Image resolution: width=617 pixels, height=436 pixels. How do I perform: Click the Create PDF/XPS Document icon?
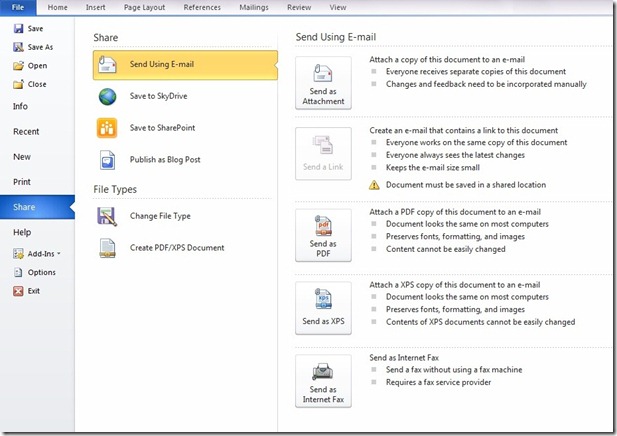click(107, 248)
